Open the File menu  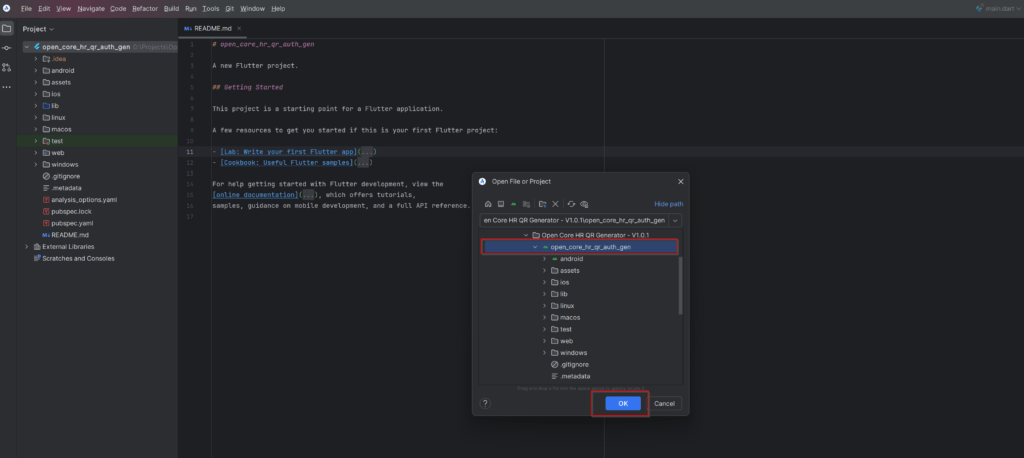[26, 8]
